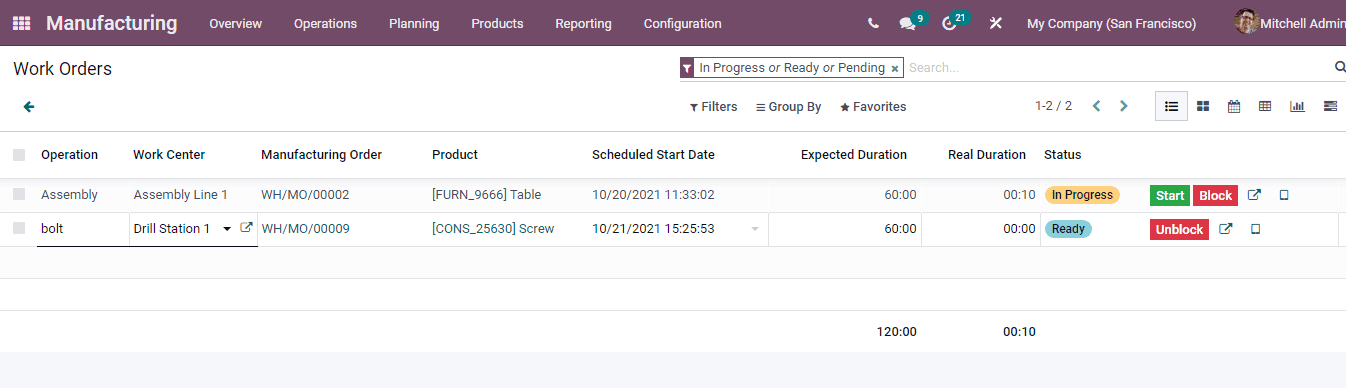Open the Operations menu
The height and width of the screenshot is (388, 1346).
tap(325, 23)
